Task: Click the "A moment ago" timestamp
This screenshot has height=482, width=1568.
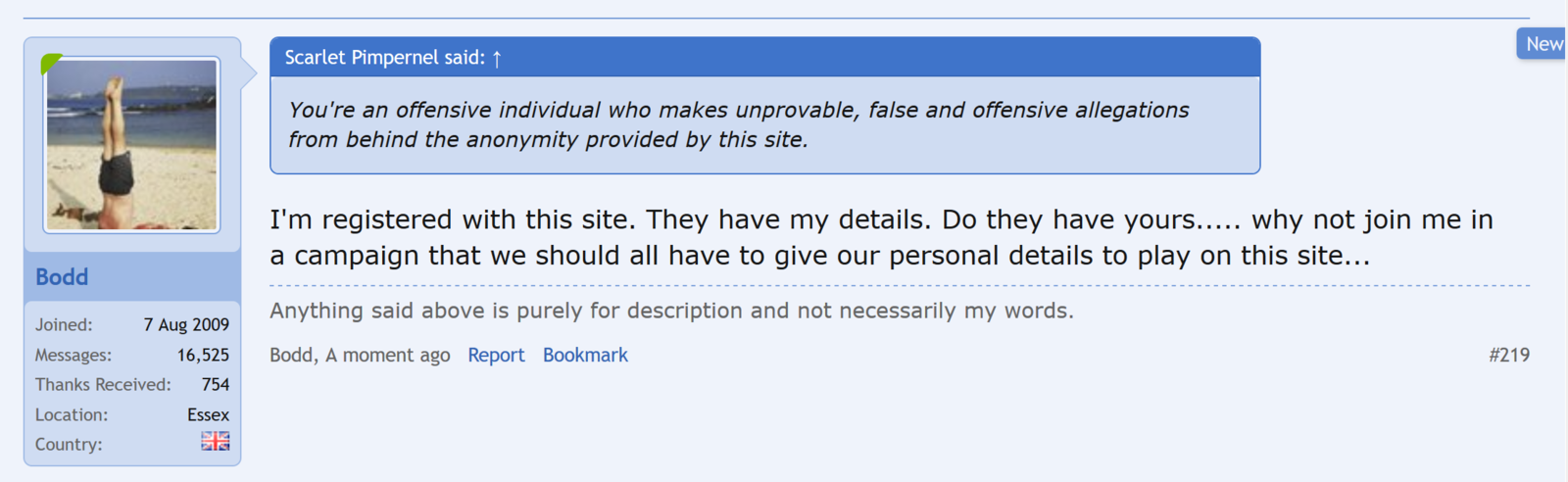Action: coord(388,356)
